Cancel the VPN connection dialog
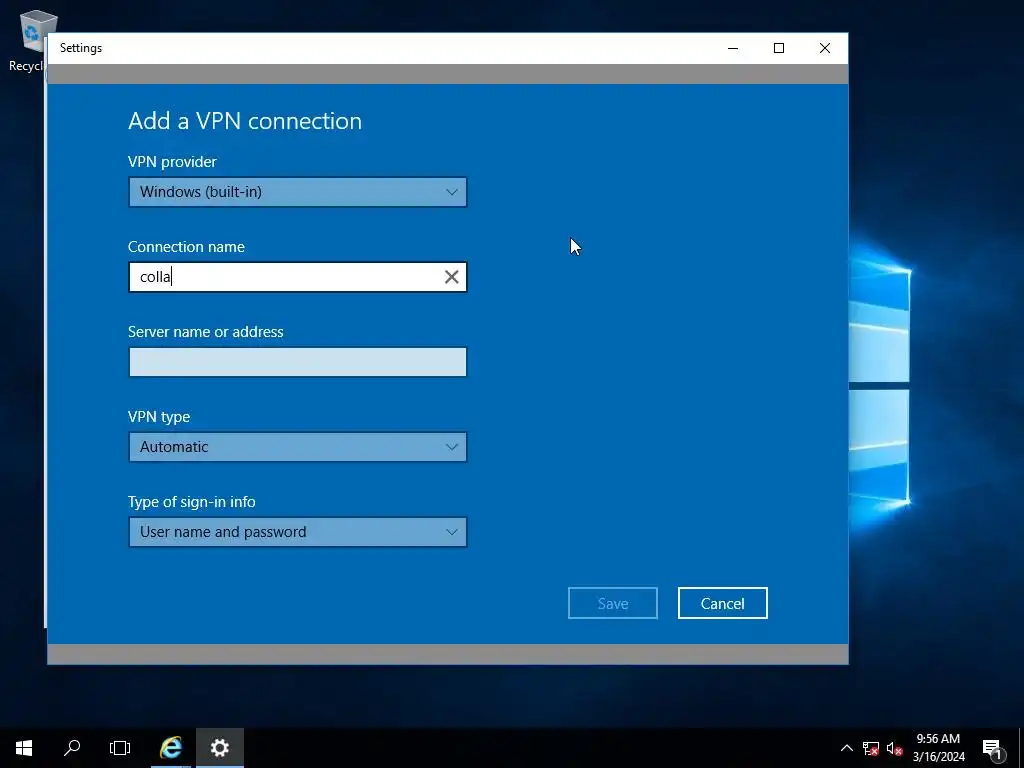The width and height of the screenshot is (1024, 768). click(722, 603)
